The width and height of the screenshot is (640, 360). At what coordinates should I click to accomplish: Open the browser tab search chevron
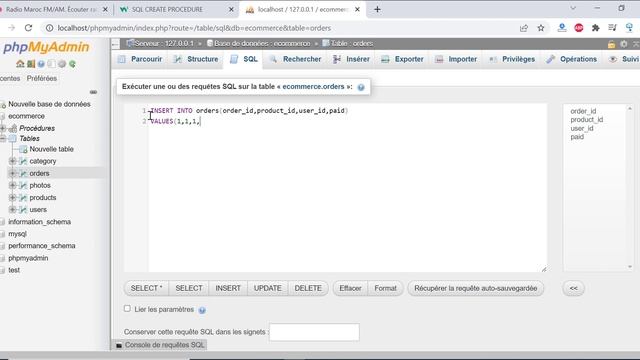click(573, 8)
